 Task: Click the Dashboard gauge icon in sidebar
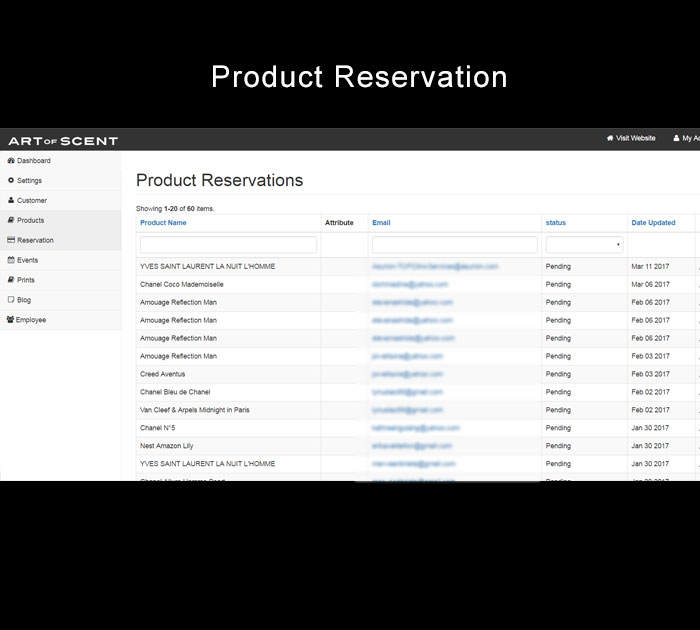click(x=11, y=160)
